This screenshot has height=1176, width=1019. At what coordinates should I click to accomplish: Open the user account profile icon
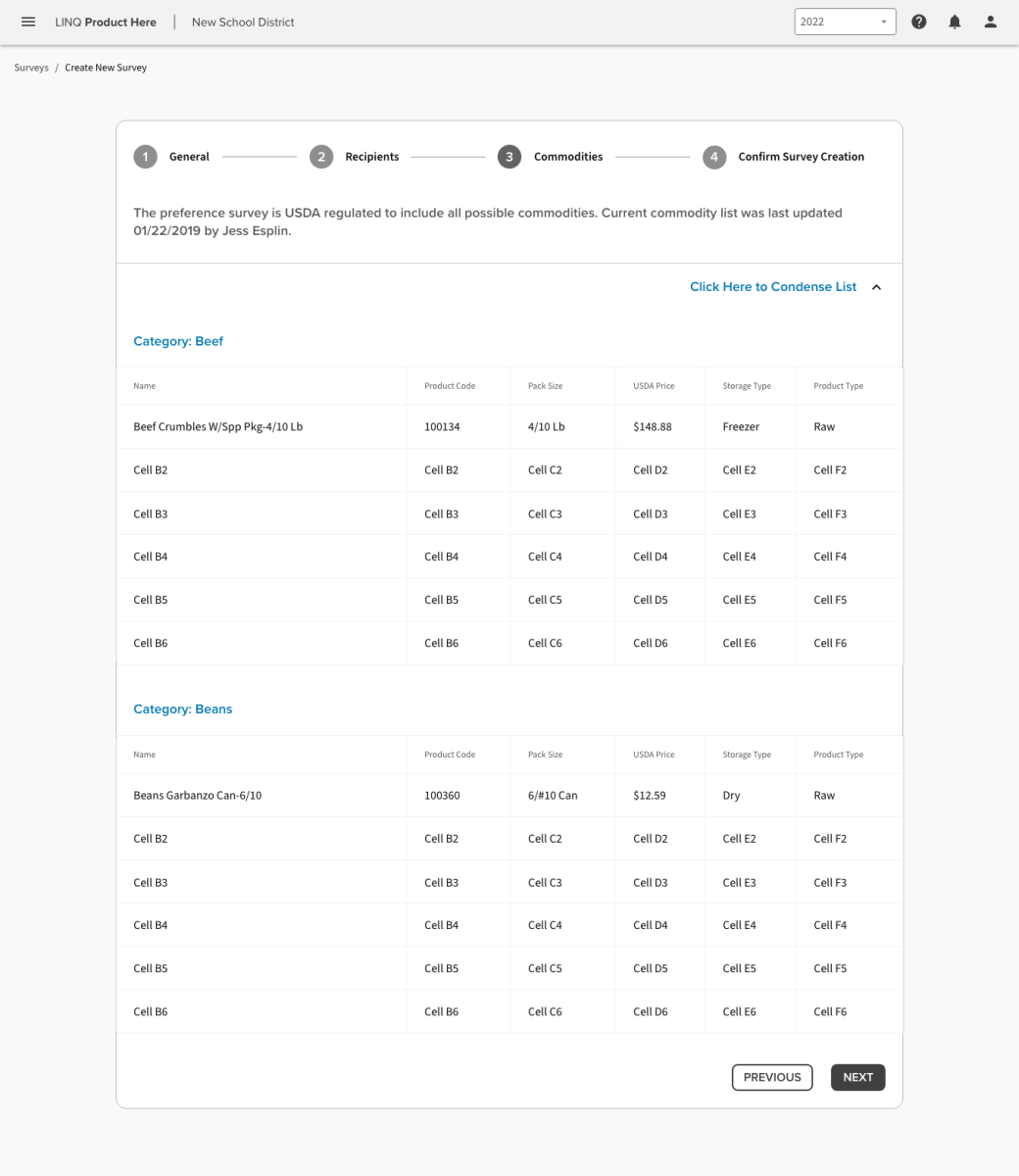991,22
